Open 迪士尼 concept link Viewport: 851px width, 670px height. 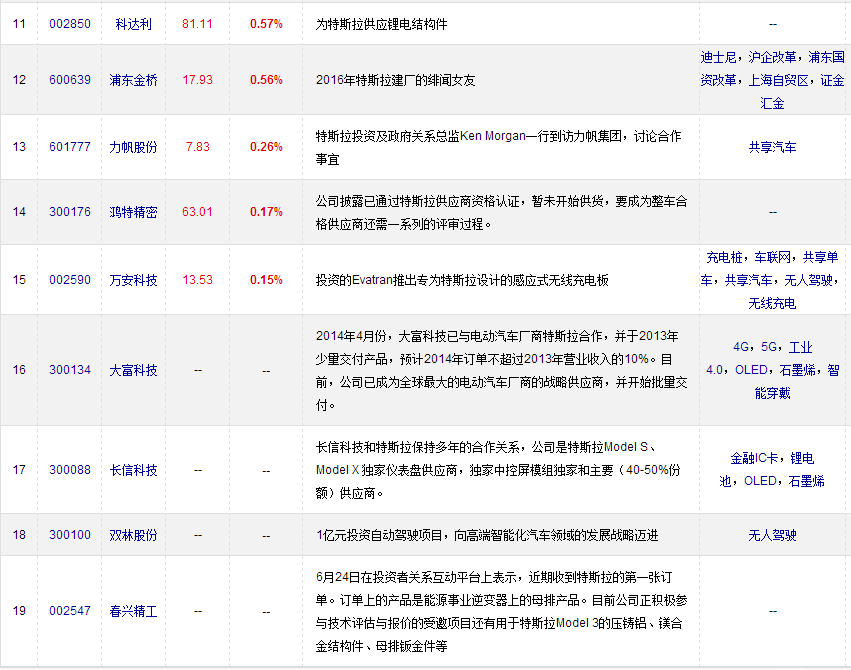[x=717, y=57]
